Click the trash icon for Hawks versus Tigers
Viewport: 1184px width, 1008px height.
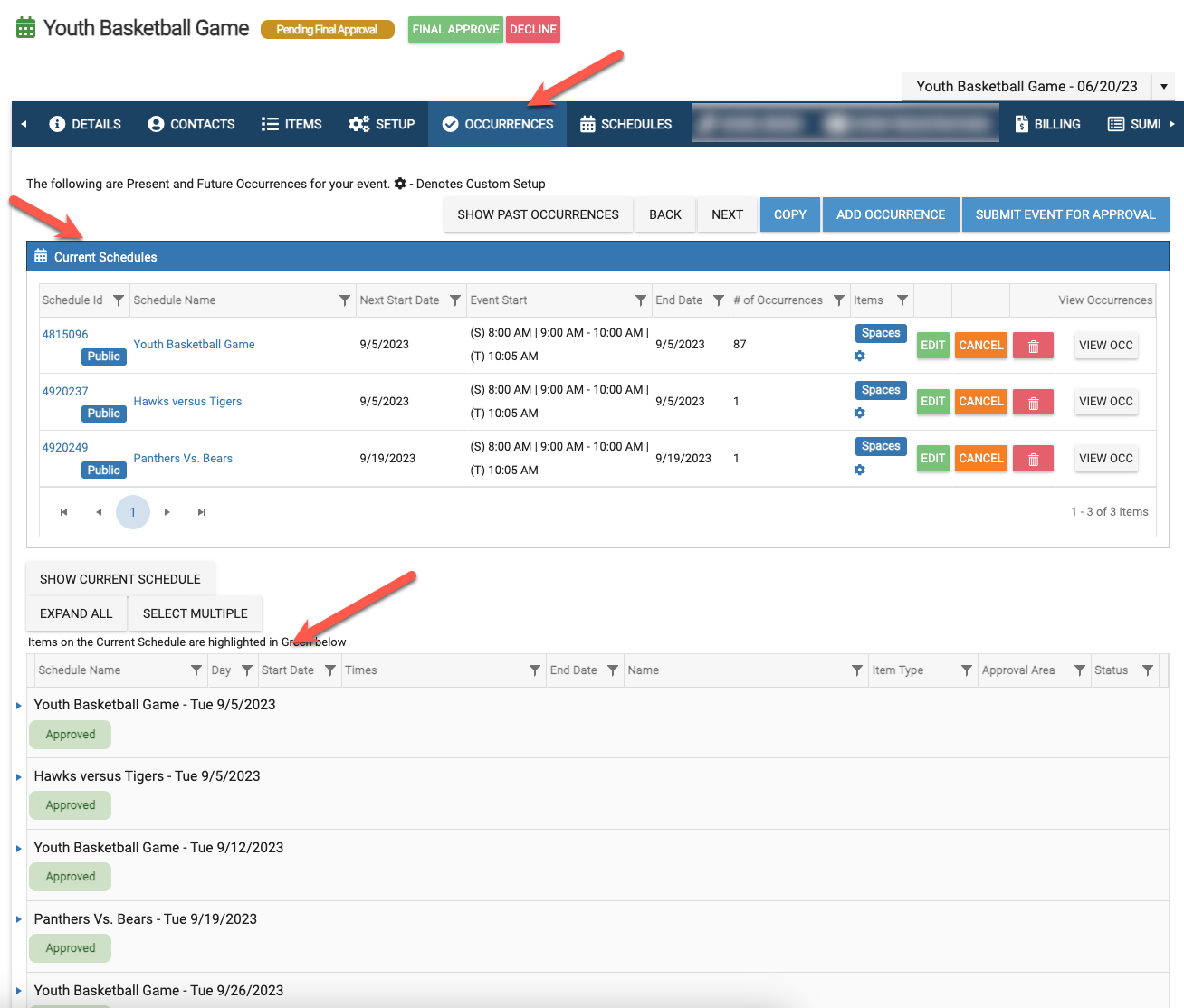(1033, 402)
